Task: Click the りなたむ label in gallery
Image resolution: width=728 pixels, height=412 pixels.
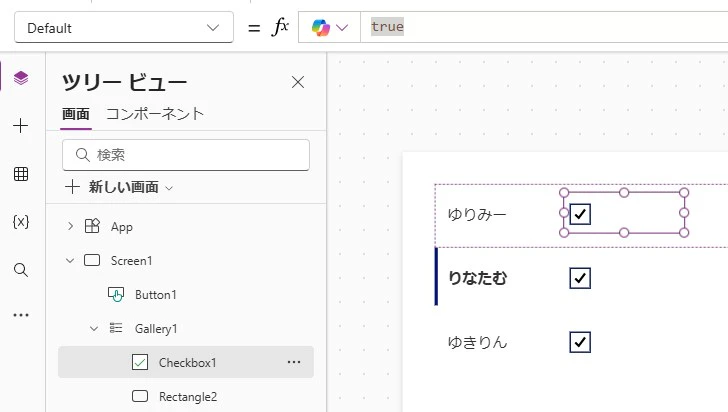Action: point(477,278)
